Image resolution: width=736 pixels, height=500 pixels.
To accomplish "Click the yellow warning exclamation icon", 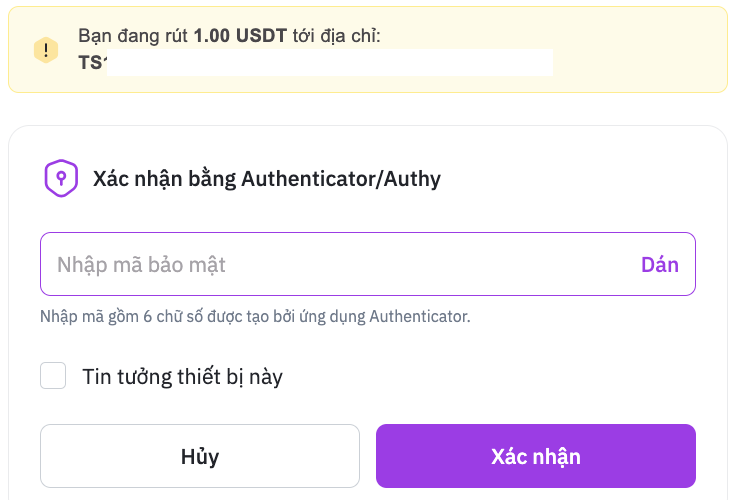I will [x=46, y=50].
